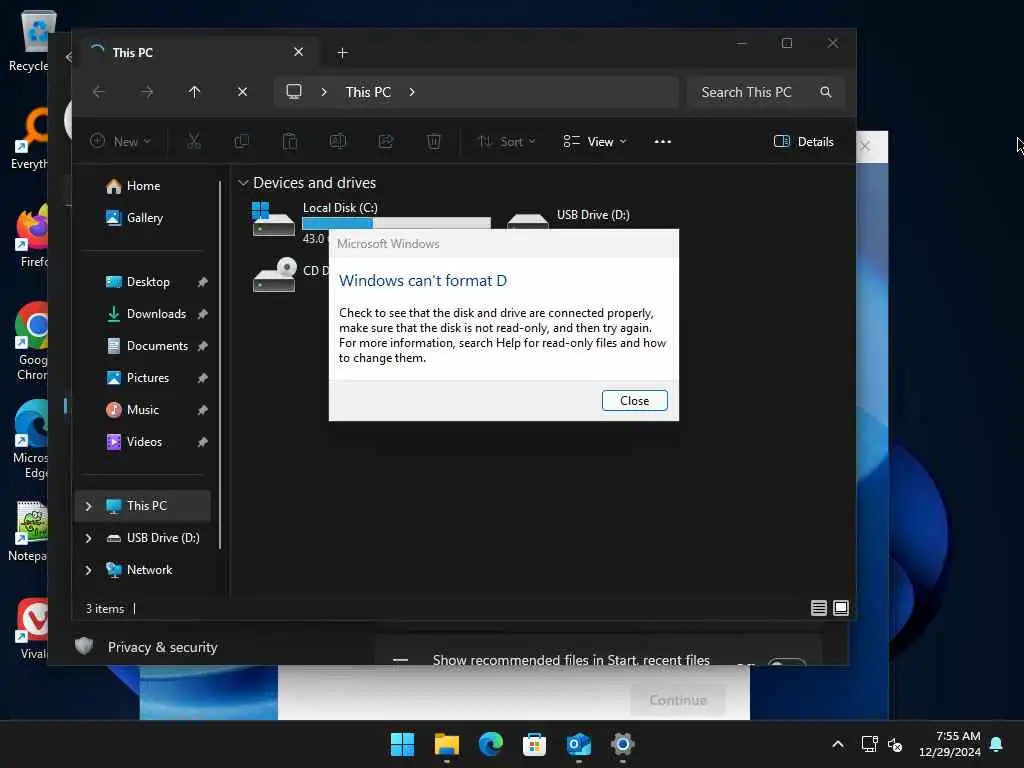Click the network tray icon
The height and width of the screenshot is (768, 1024).
pos(869,744)
